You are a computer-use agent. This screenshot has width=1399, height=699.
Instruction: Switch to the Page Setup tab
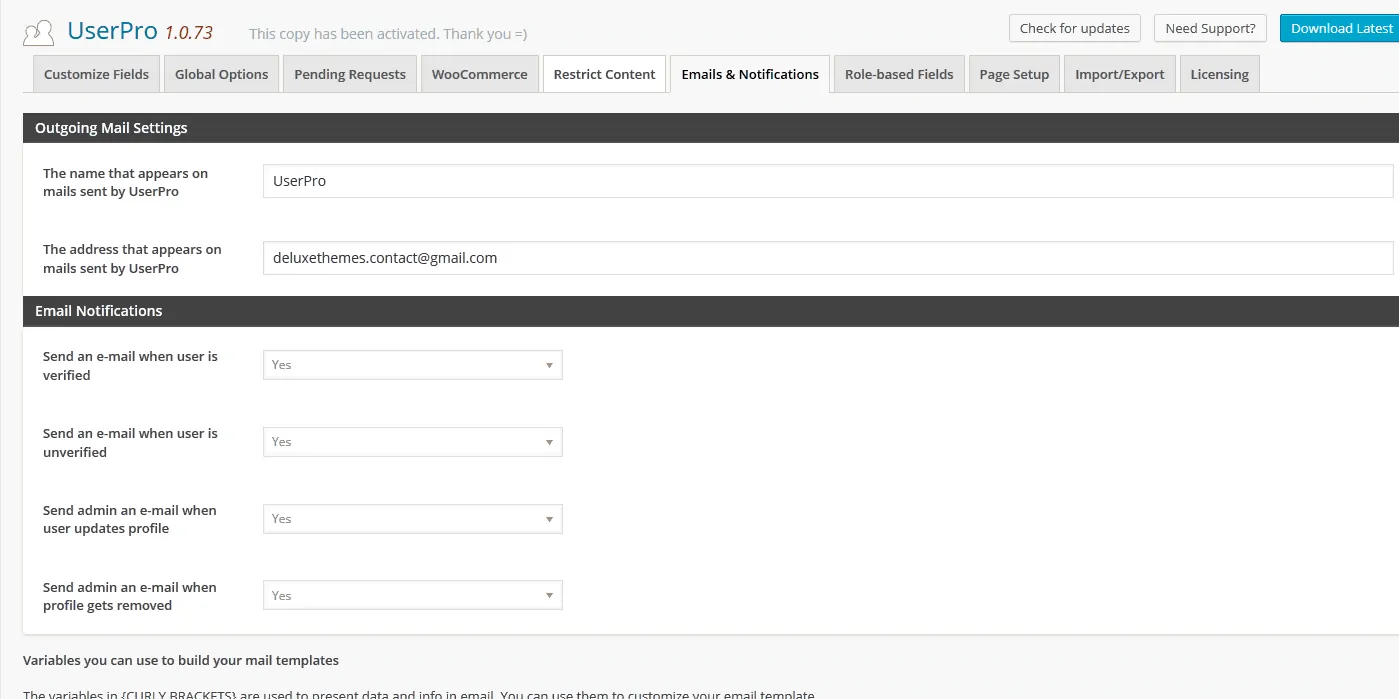coord(1014,74)
